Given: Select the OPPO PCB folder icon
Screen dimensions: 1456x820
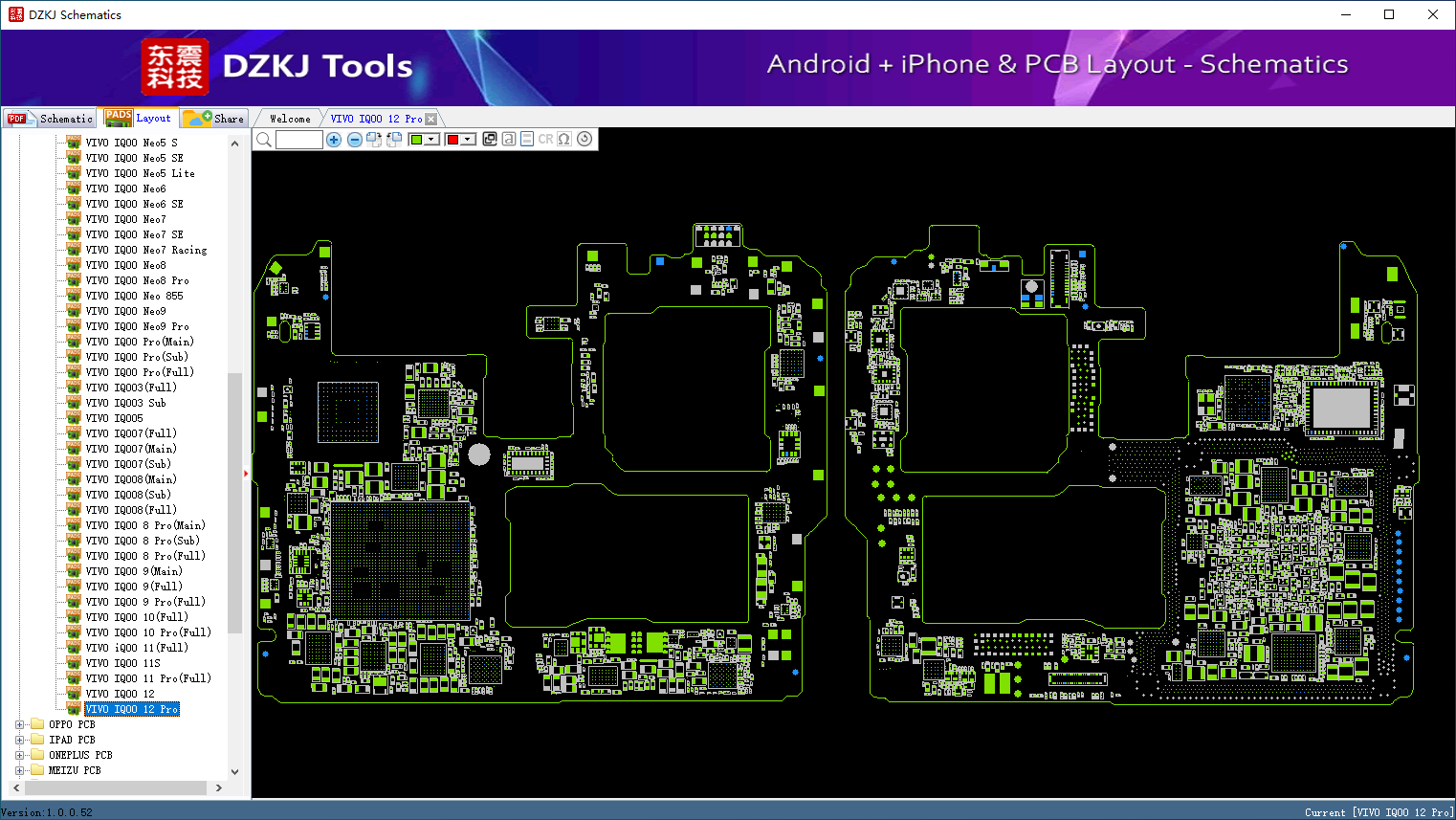Looking at the screenshot, I should [37, 724].
